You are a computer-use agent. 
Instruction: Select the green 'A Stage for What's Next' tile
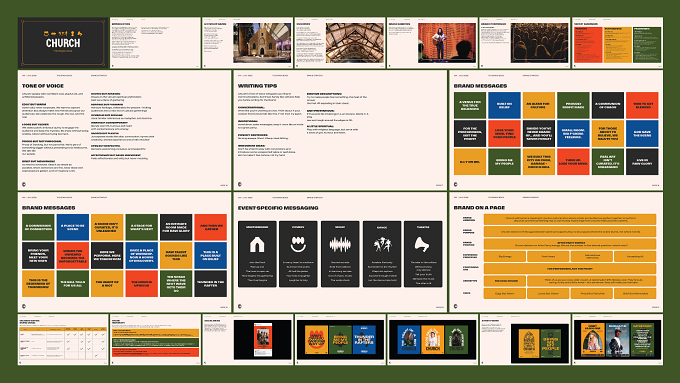coord(141,227)
